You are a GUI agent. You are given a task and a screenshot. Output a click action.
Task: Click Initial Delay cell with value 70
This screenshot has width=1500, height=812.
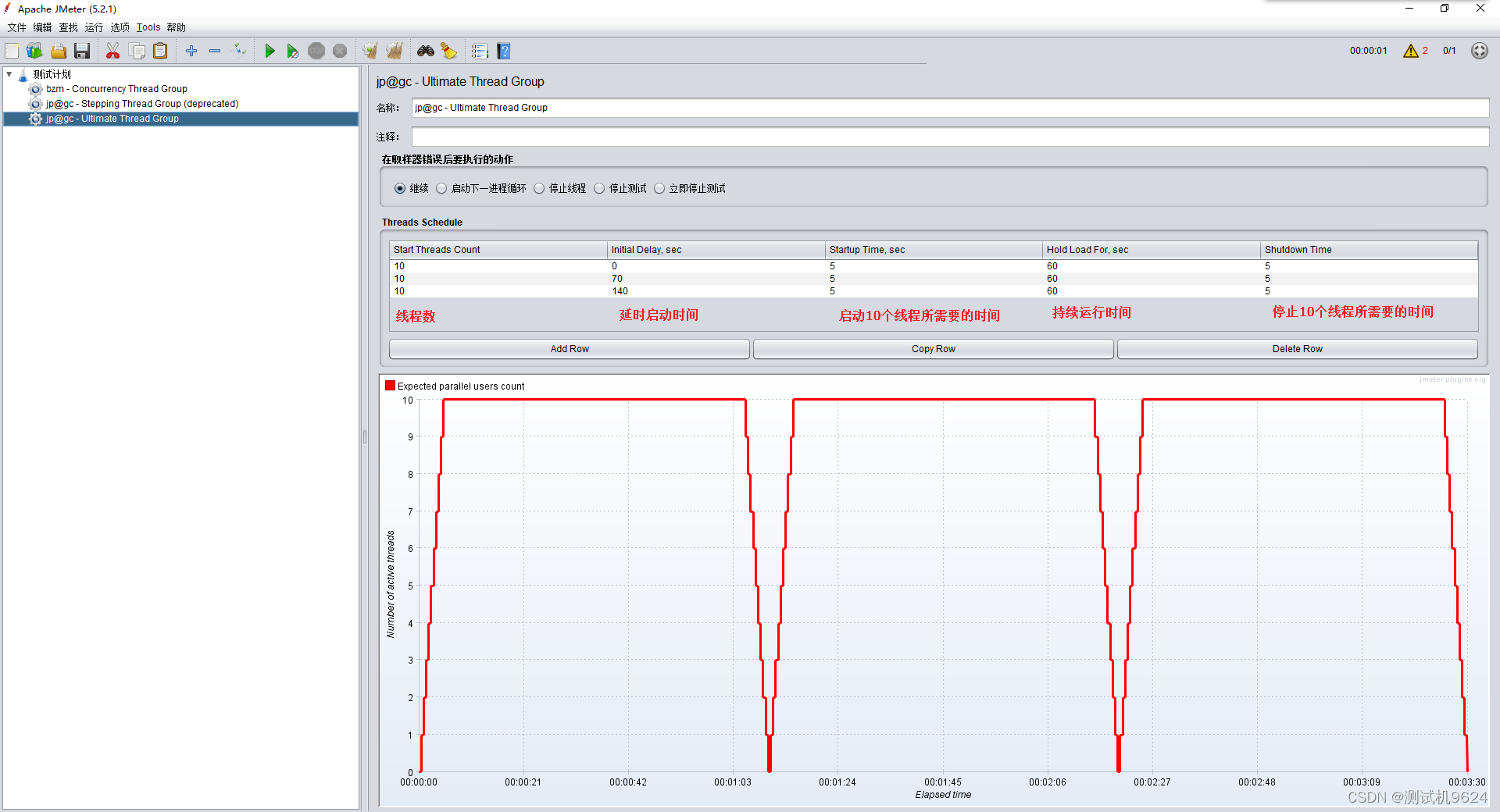pyautogui.click(x=716, y=279)
